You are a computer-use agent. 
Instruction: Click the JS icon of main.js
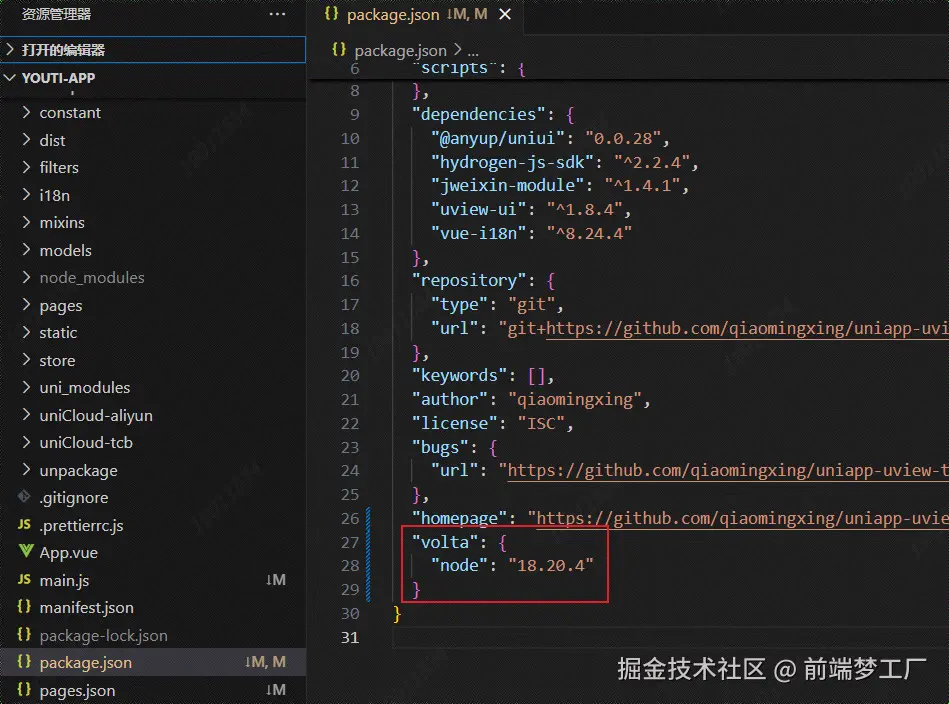coord(24,580)
